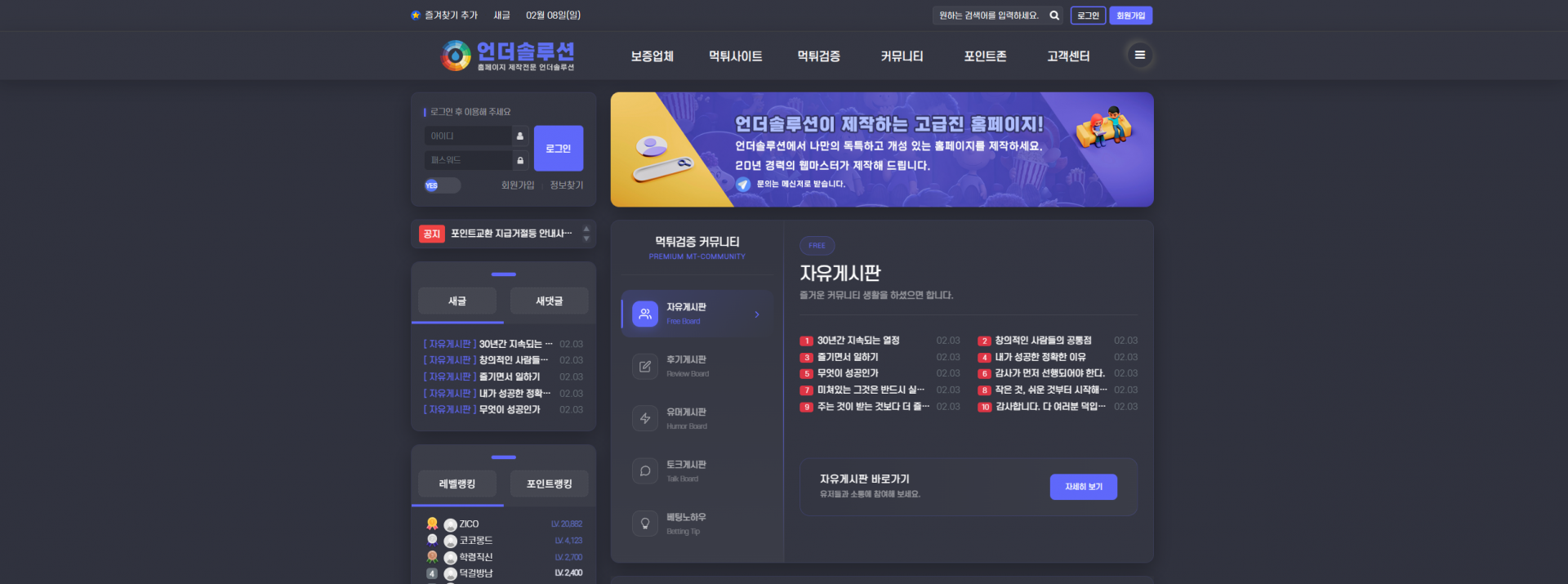Toggle the YES auto-login switch
The height and width of the screenshot is (584, 1568).
[442, 185]
